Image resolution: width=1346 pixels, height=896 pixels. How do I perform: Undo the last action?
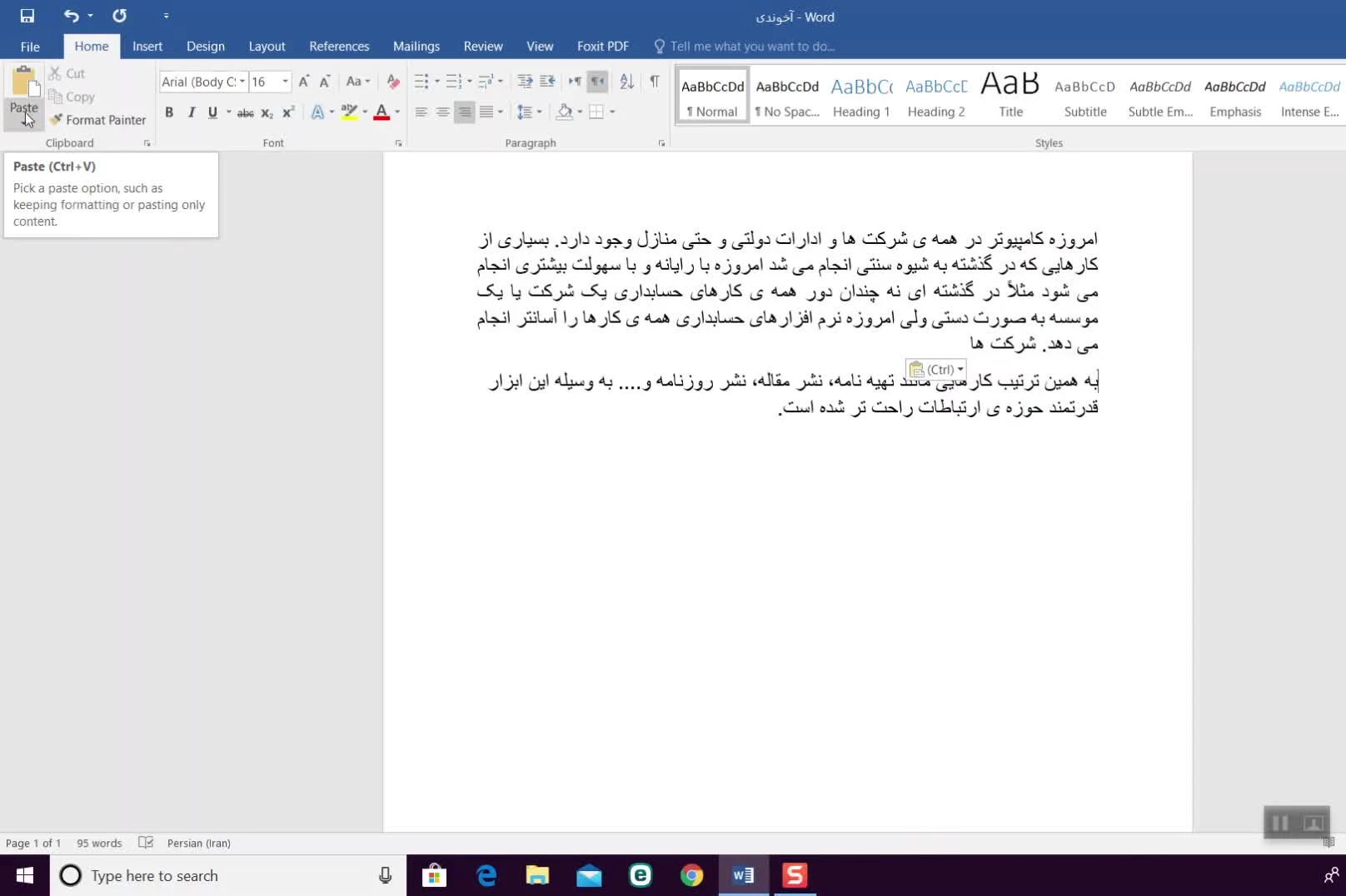point(72,16)
